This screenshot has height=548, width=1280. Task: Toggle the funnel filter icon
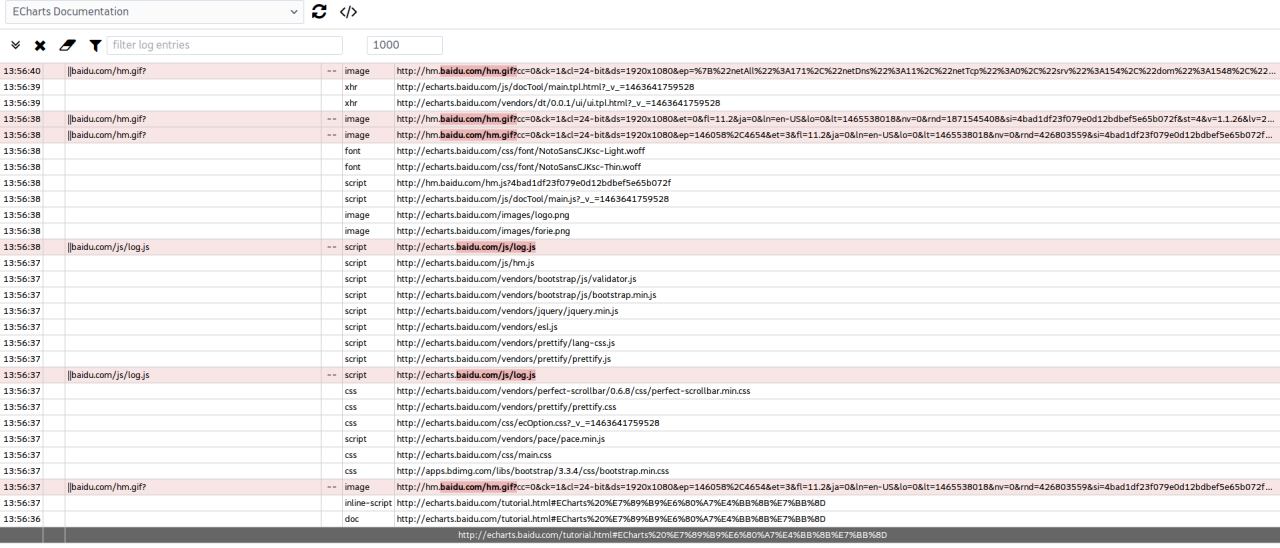click(x=95, y=45)
